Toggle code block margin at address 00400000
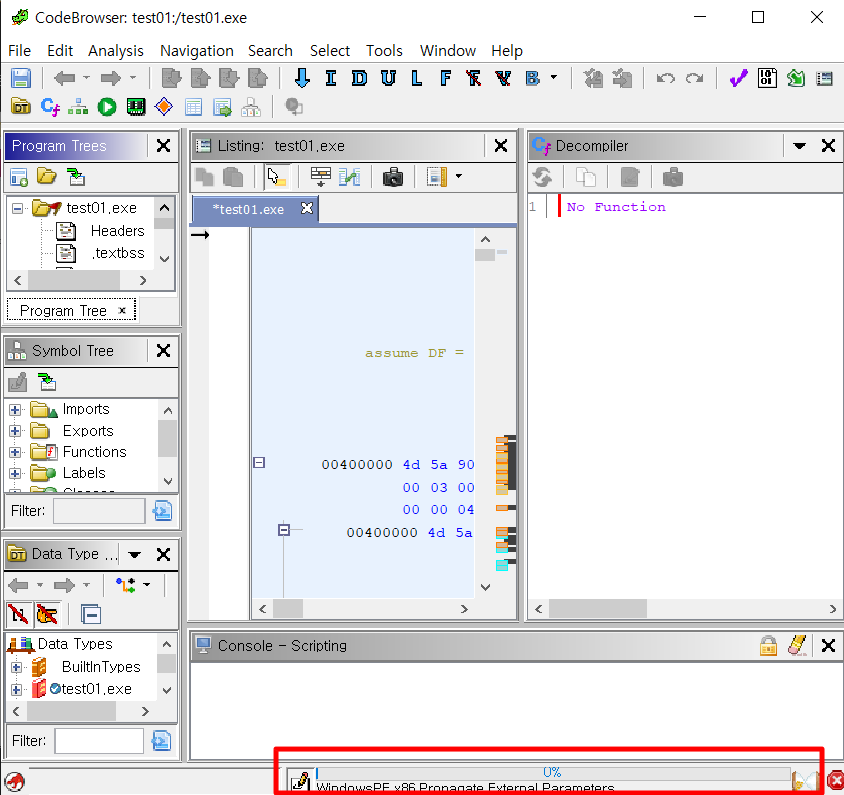Screen dimensions: 844x795 tap(259, 462)
